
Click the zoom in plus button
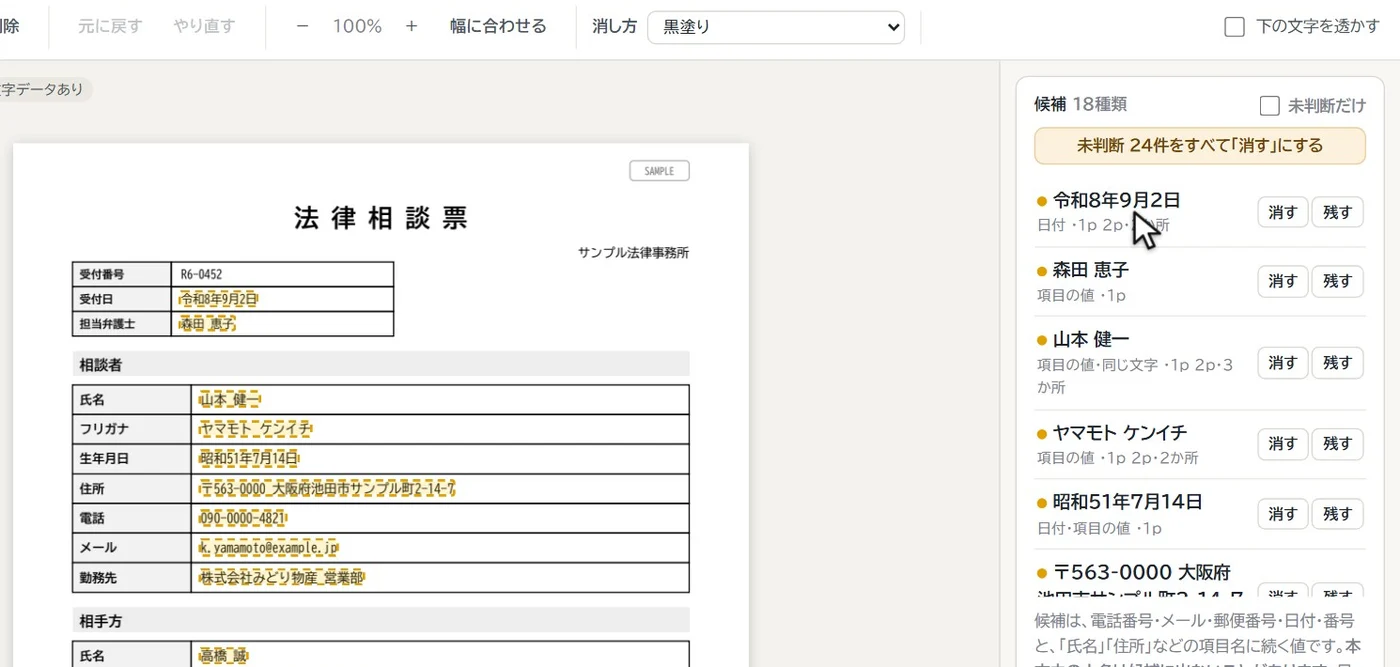(411, 27)
